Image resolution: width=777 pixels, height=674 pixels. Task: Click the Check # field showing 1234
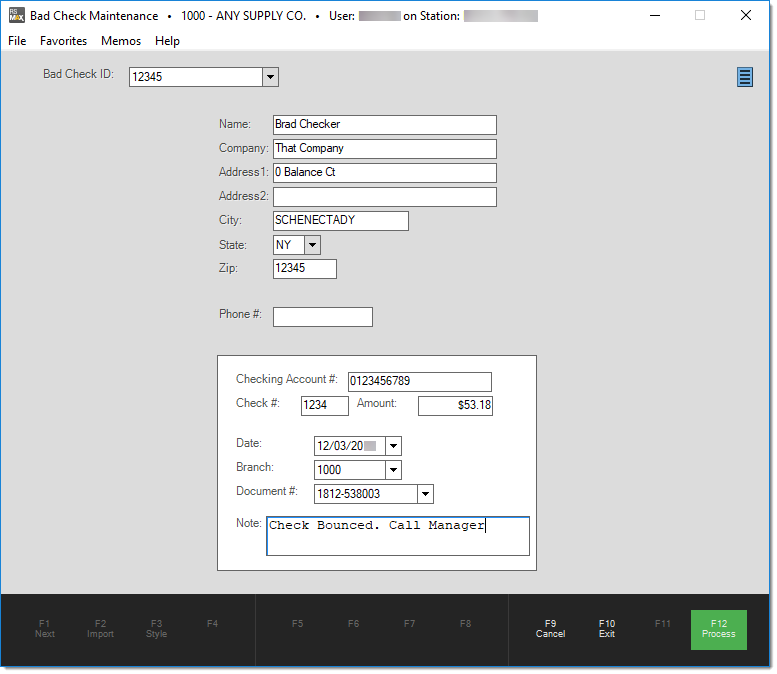326,406
